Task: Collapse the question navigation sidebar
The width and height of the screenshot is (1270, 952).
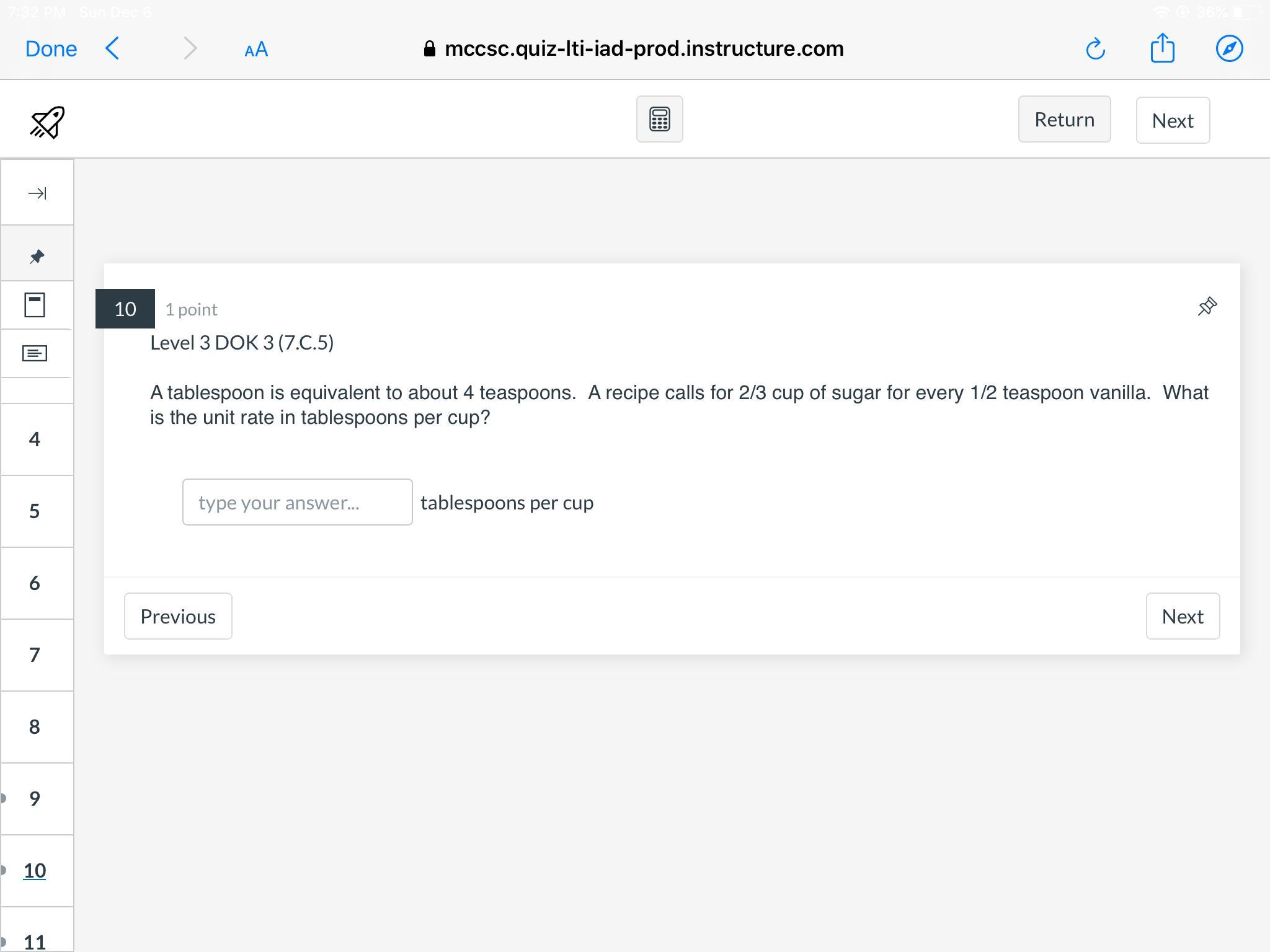Action: tap(37, 193)
